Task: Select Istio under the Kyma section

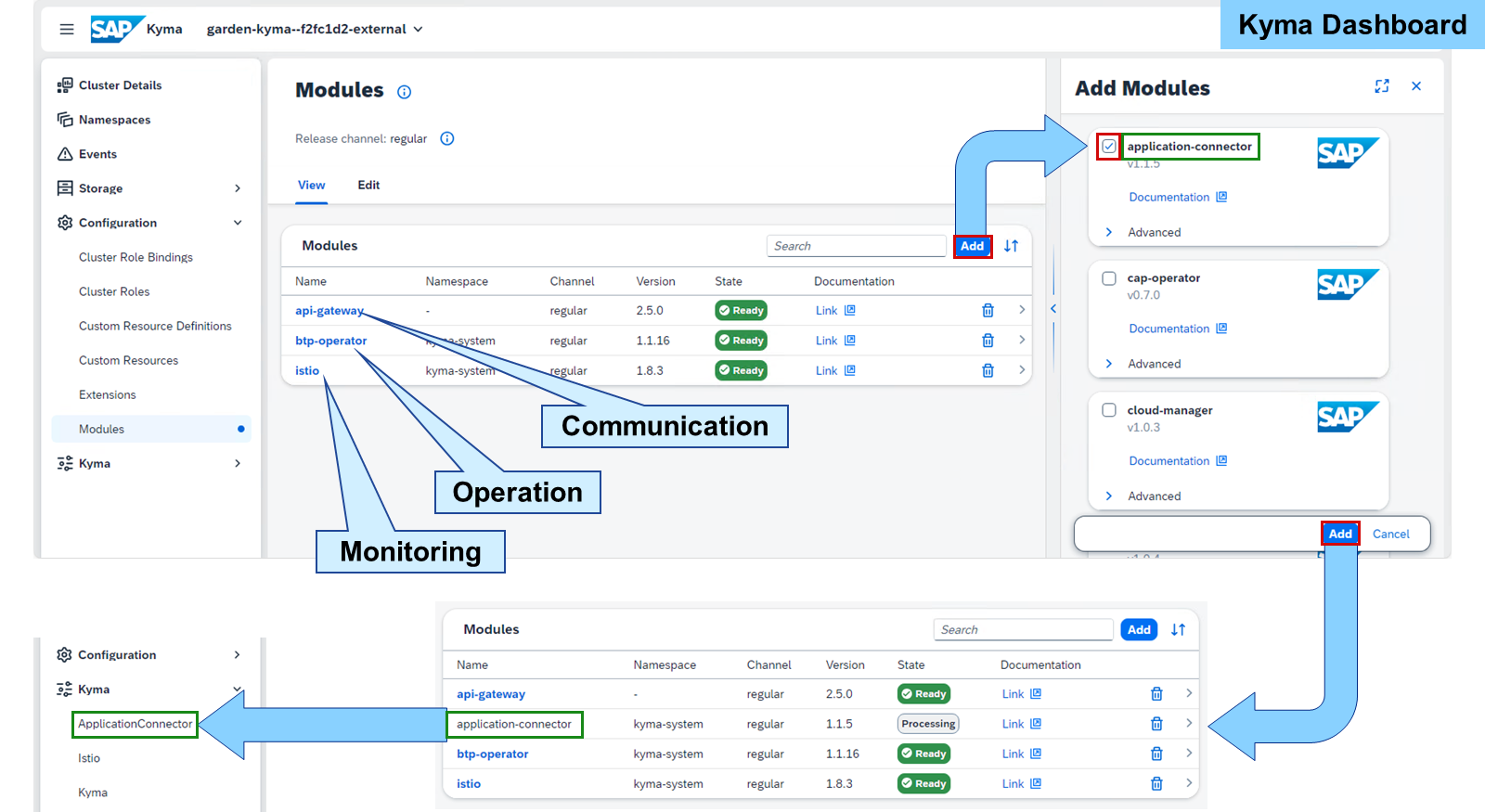Action: point(89,758)
